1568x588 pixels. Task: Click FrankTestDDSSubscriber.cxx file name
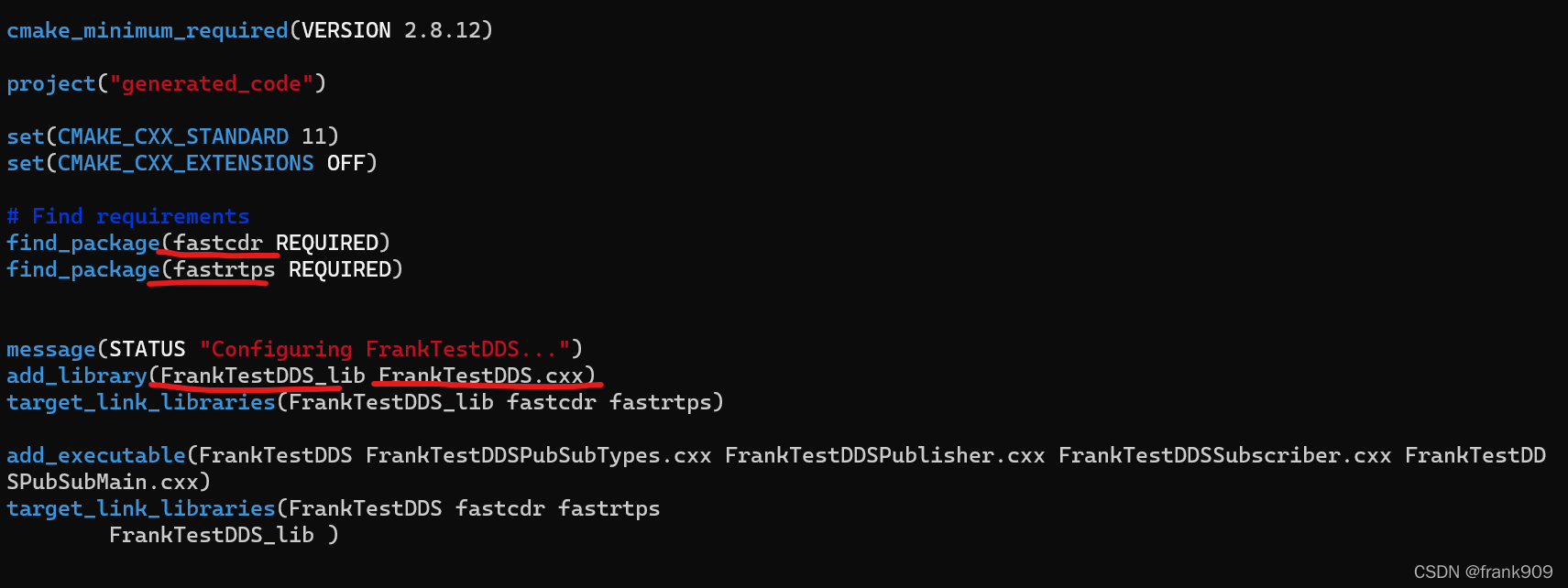click(x=1224, y=455)
